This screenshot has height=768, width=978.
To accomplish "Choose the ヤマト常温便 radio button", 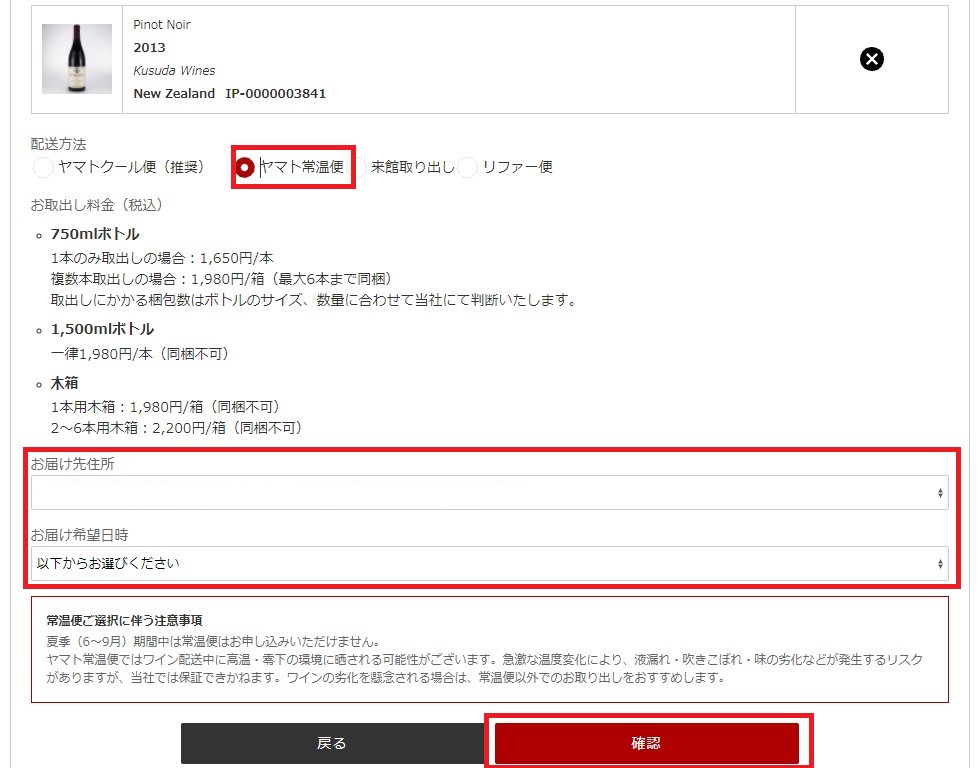I will (x=245, y=168).
